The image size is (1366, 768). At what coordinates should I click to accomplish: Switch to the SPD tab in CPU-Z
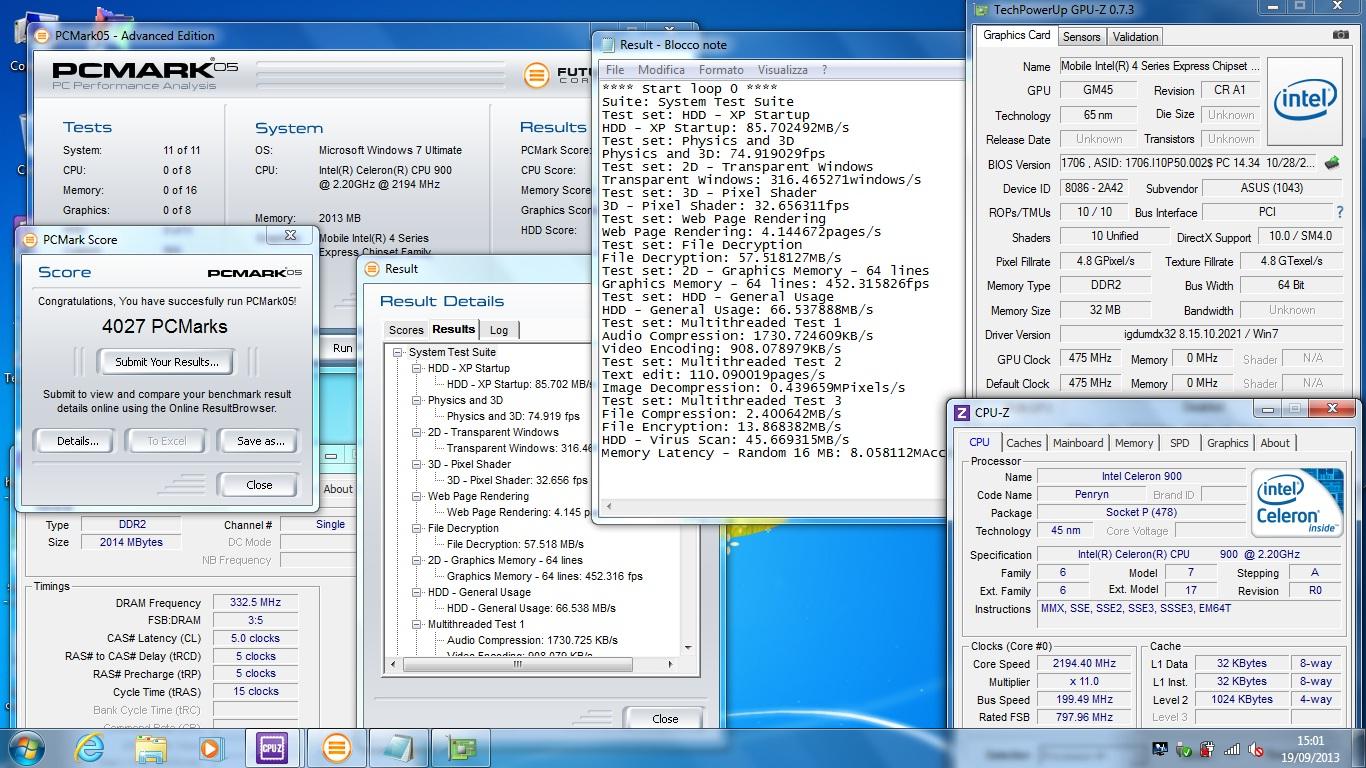(x=1179, y=443)
